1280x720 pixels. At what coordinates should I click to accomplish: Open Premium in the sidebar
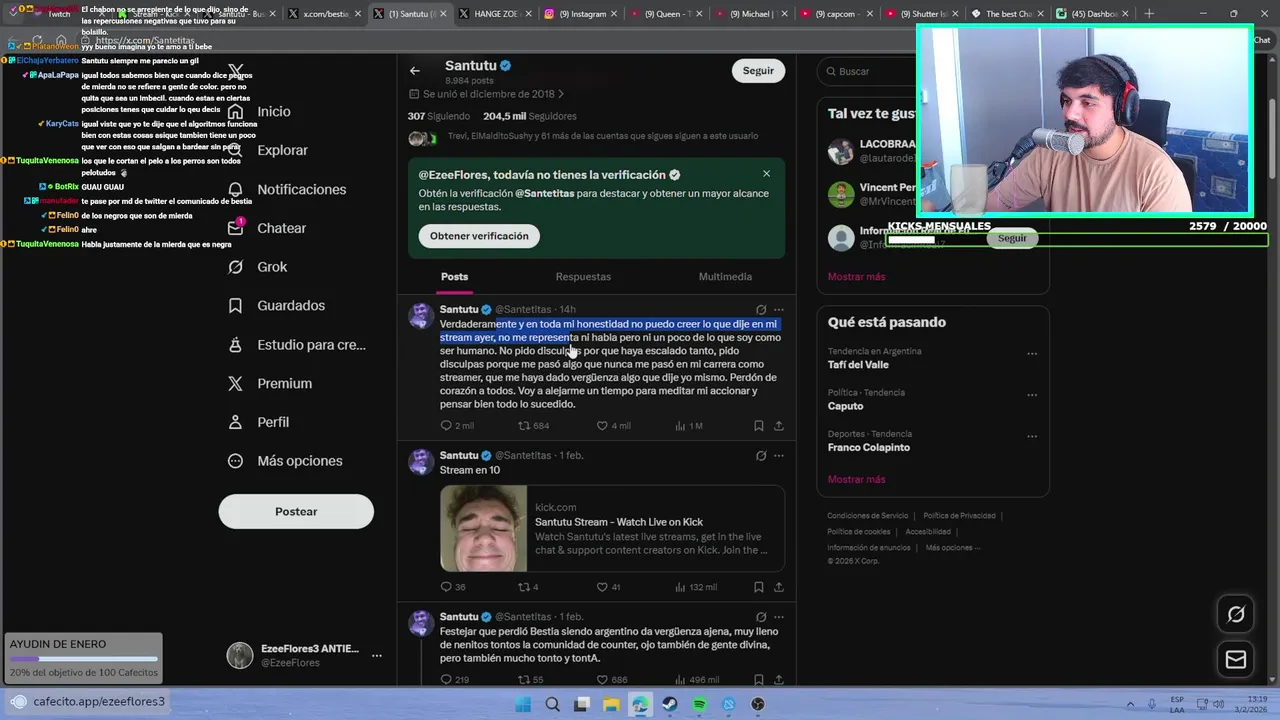click(269, 383)
